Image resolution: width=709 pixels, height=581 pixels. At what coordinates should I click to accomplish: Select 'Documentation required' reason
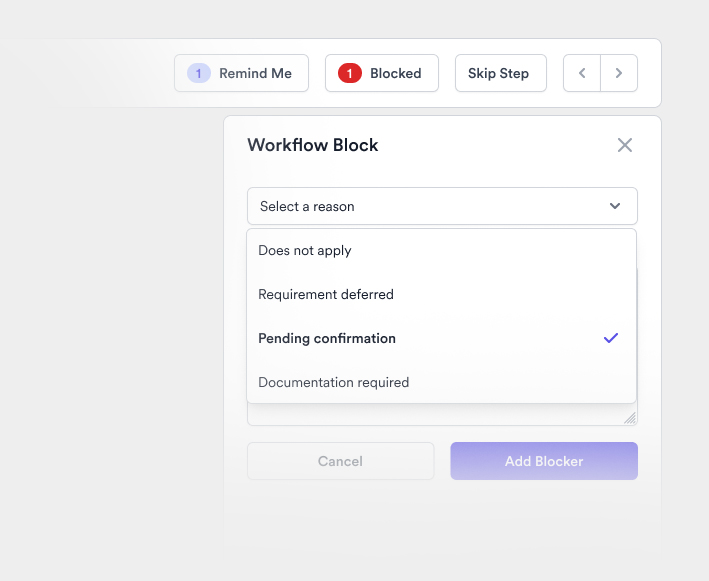point(333,382)
